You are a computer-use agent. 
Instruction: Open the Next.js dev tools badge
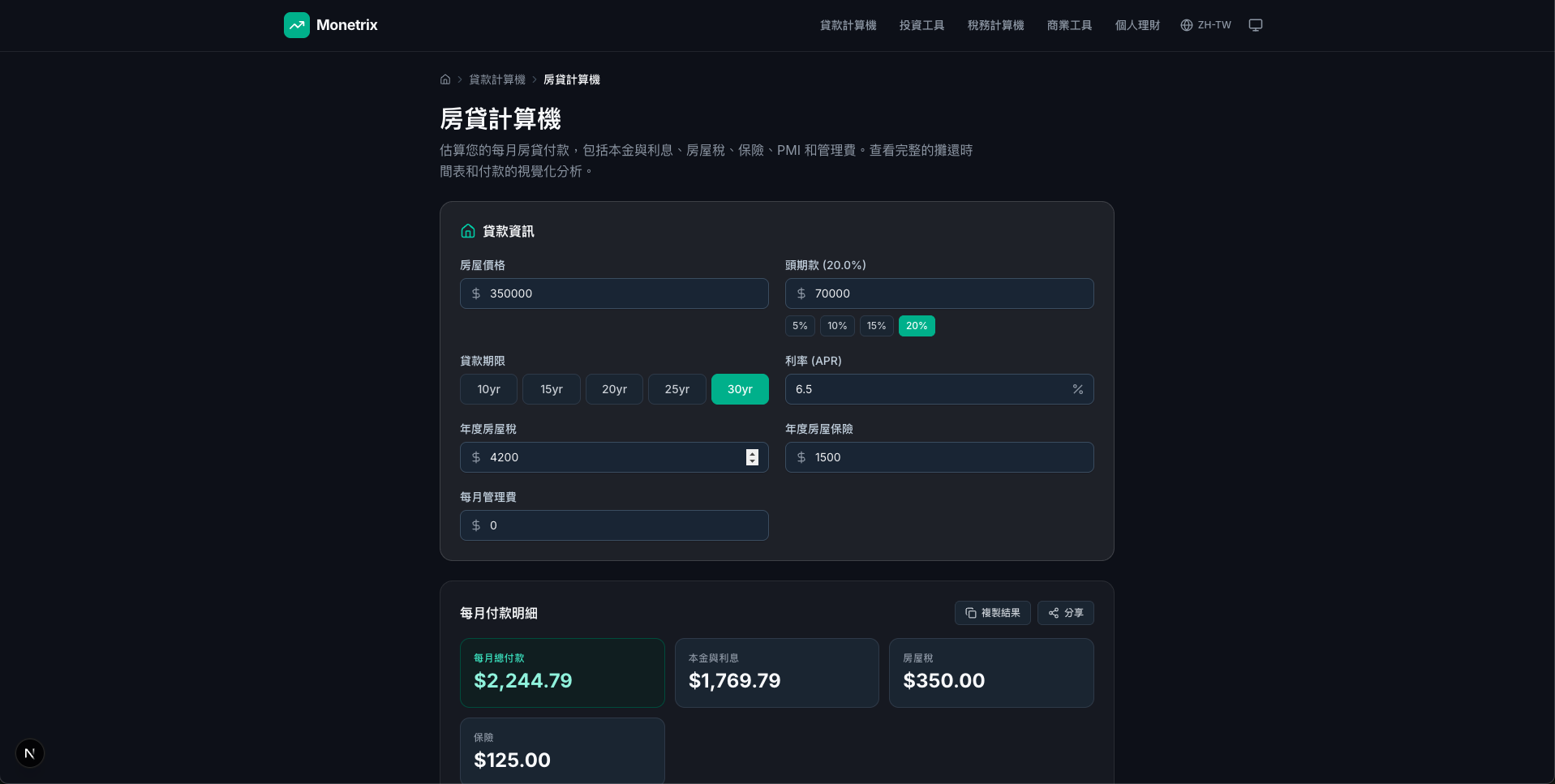coord(30,753)
